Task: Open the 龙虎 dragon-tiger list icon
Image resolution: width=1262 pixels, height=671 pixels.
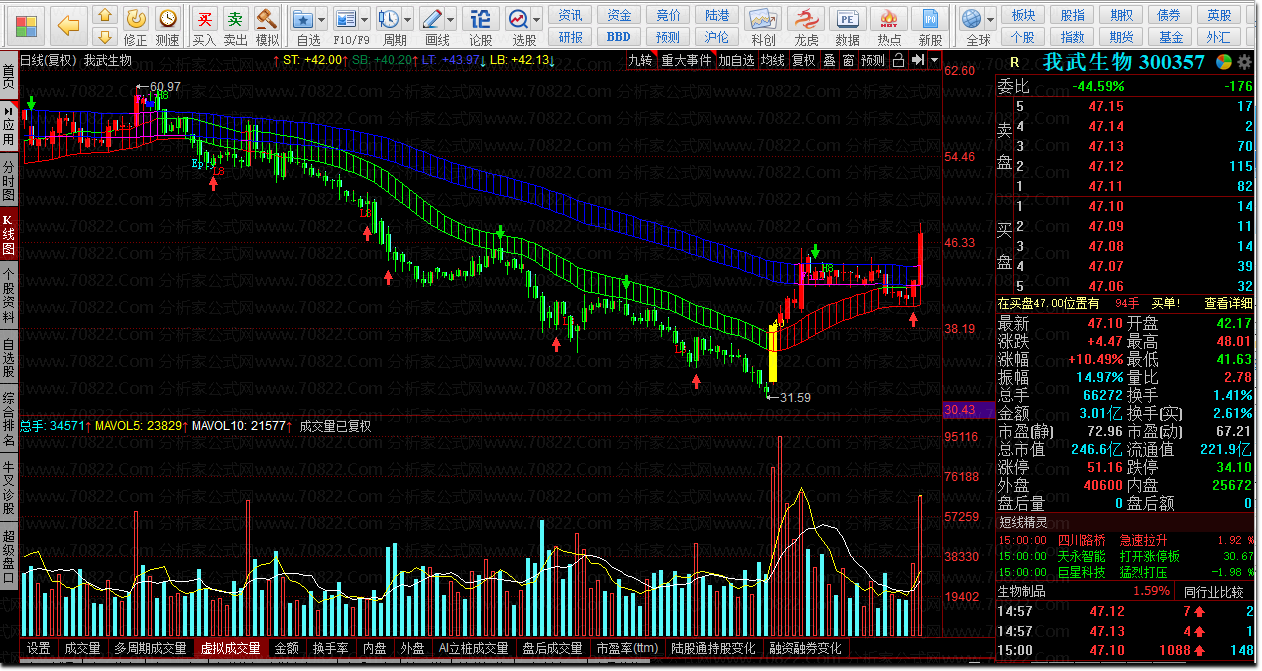Action: coord(806,26)
